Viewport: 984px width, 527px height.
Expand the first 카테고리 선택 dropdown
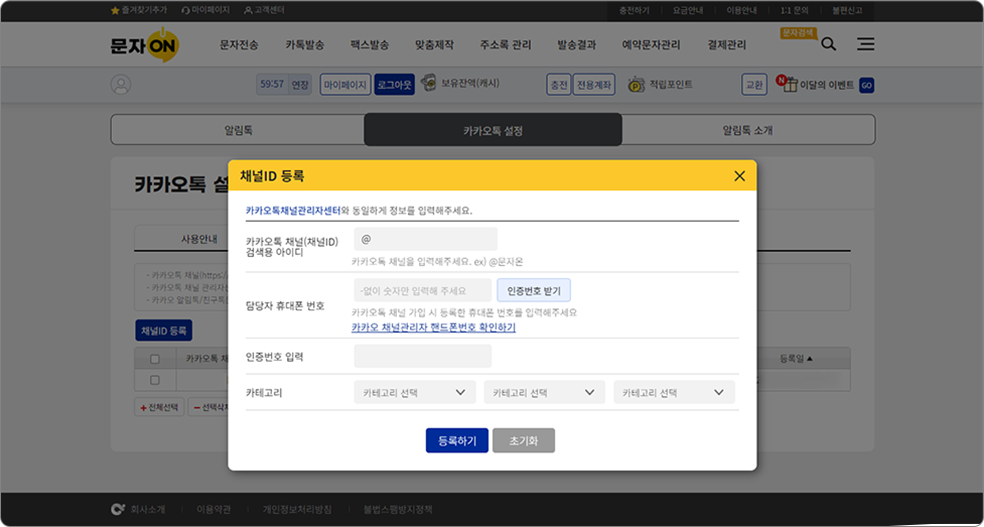pos(414,392)
